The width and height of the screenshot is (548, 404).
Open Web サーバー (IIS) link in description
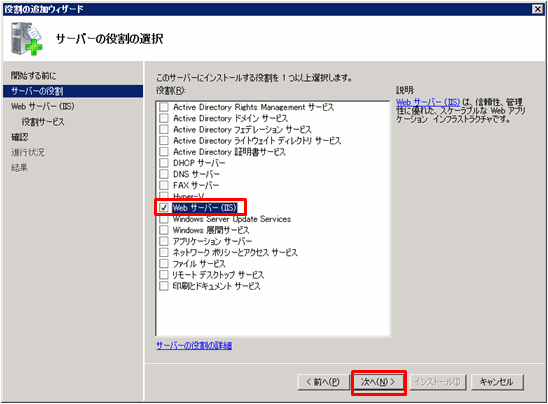pos(428,102)
